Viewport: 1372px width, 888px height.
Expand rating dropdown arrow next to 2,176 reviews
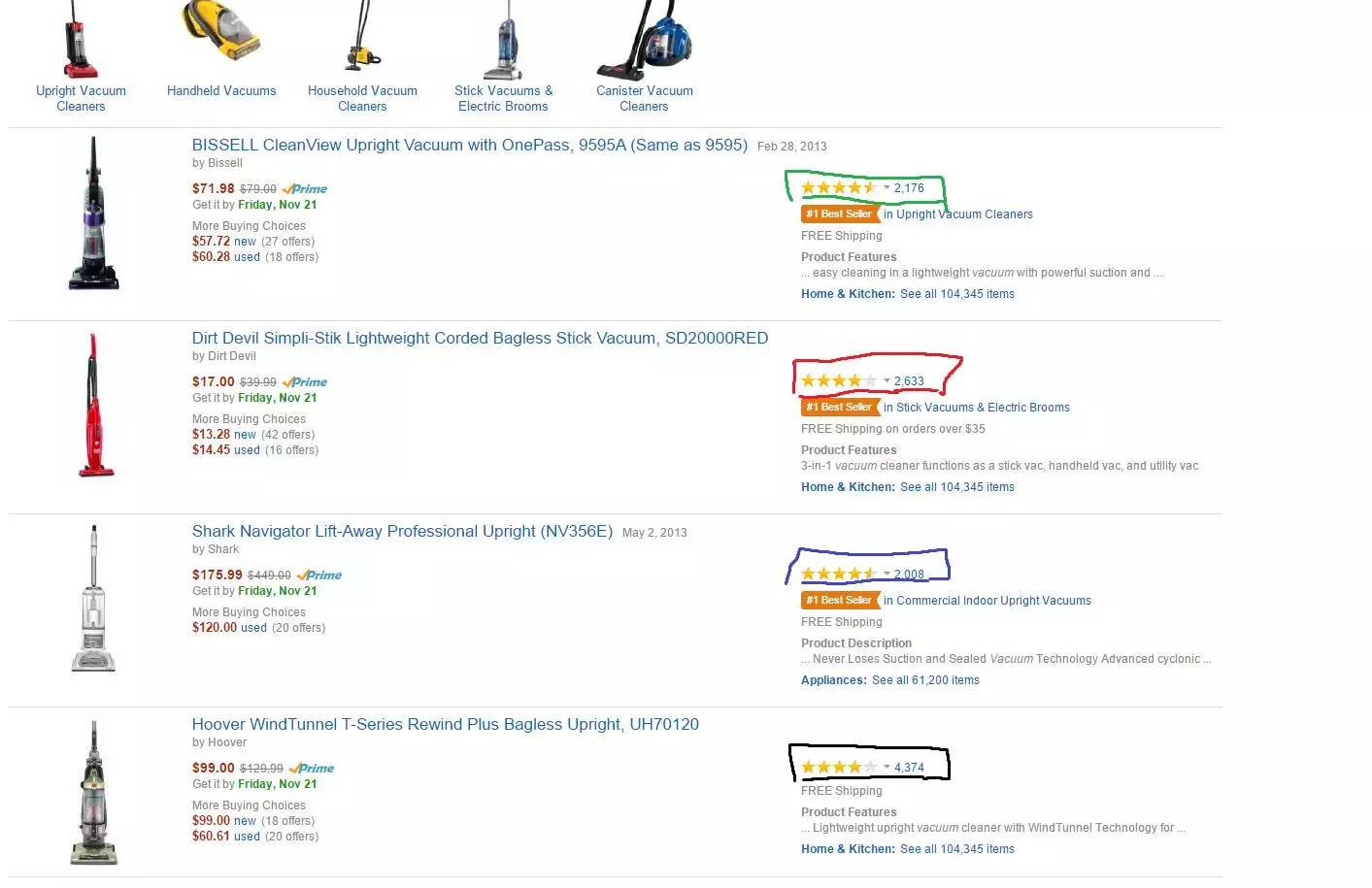pyautogui.click(x=887, y=188)
